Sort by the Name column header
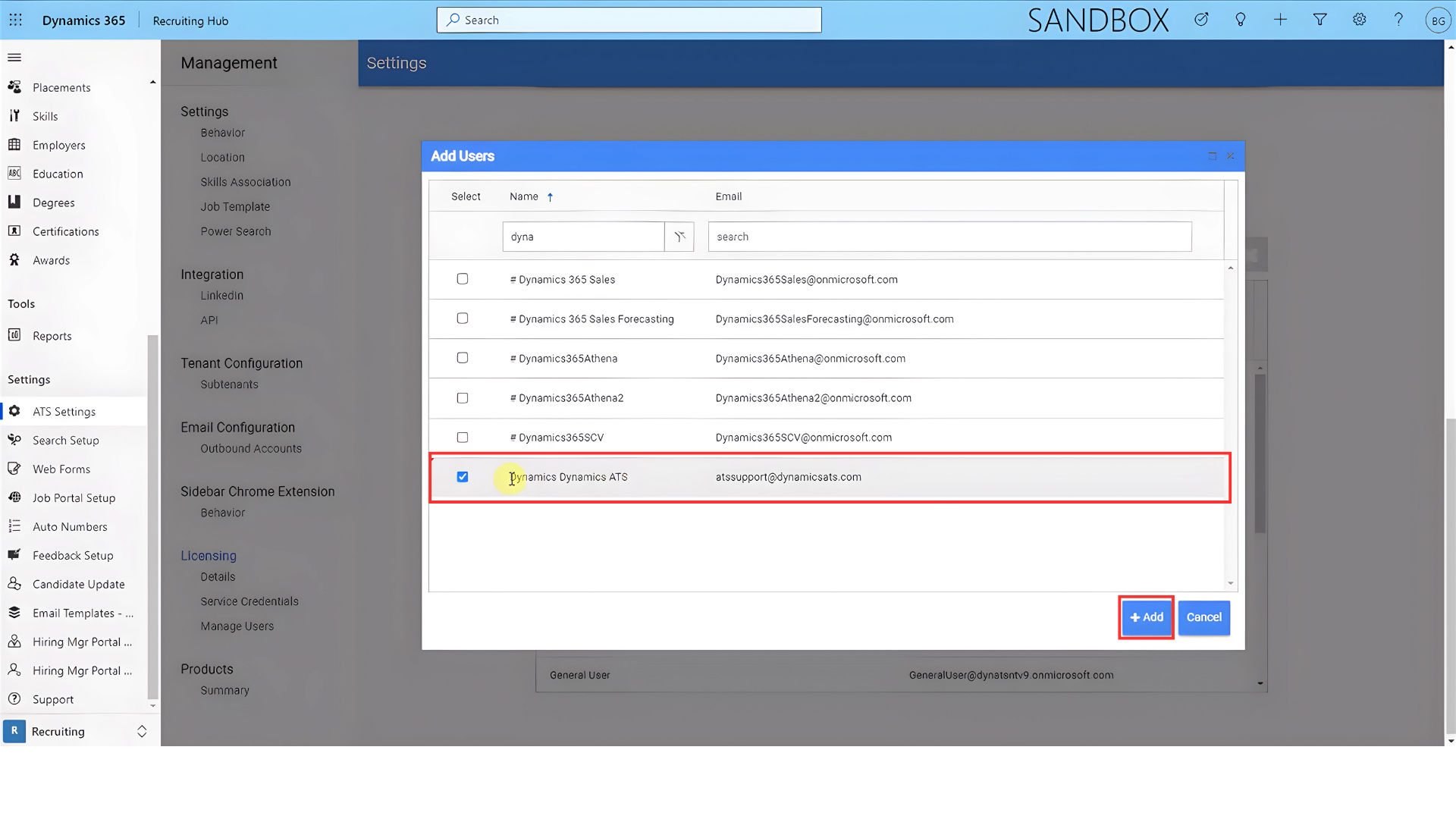This screenshot has width=1456, height=819. [x=524, y=196]
